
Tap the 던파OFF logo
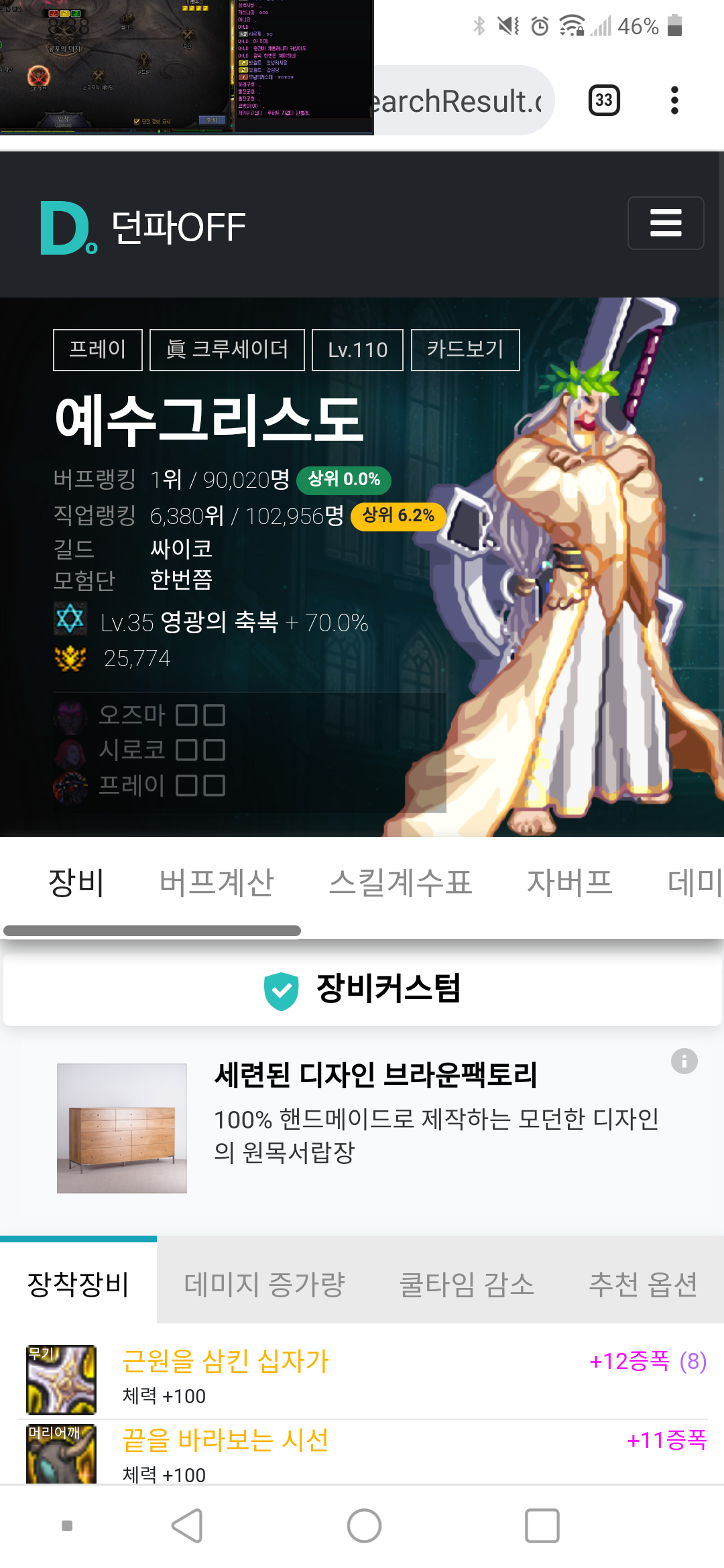tap(143, 227)
